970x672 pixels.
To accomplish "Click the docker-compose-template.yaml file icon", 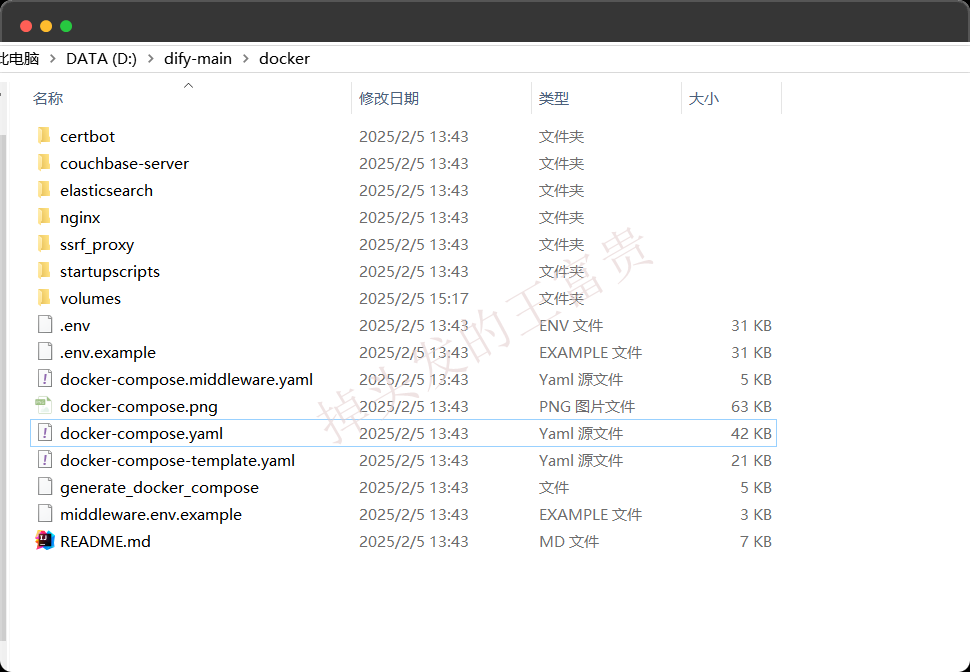I will [x=45, y=460].
